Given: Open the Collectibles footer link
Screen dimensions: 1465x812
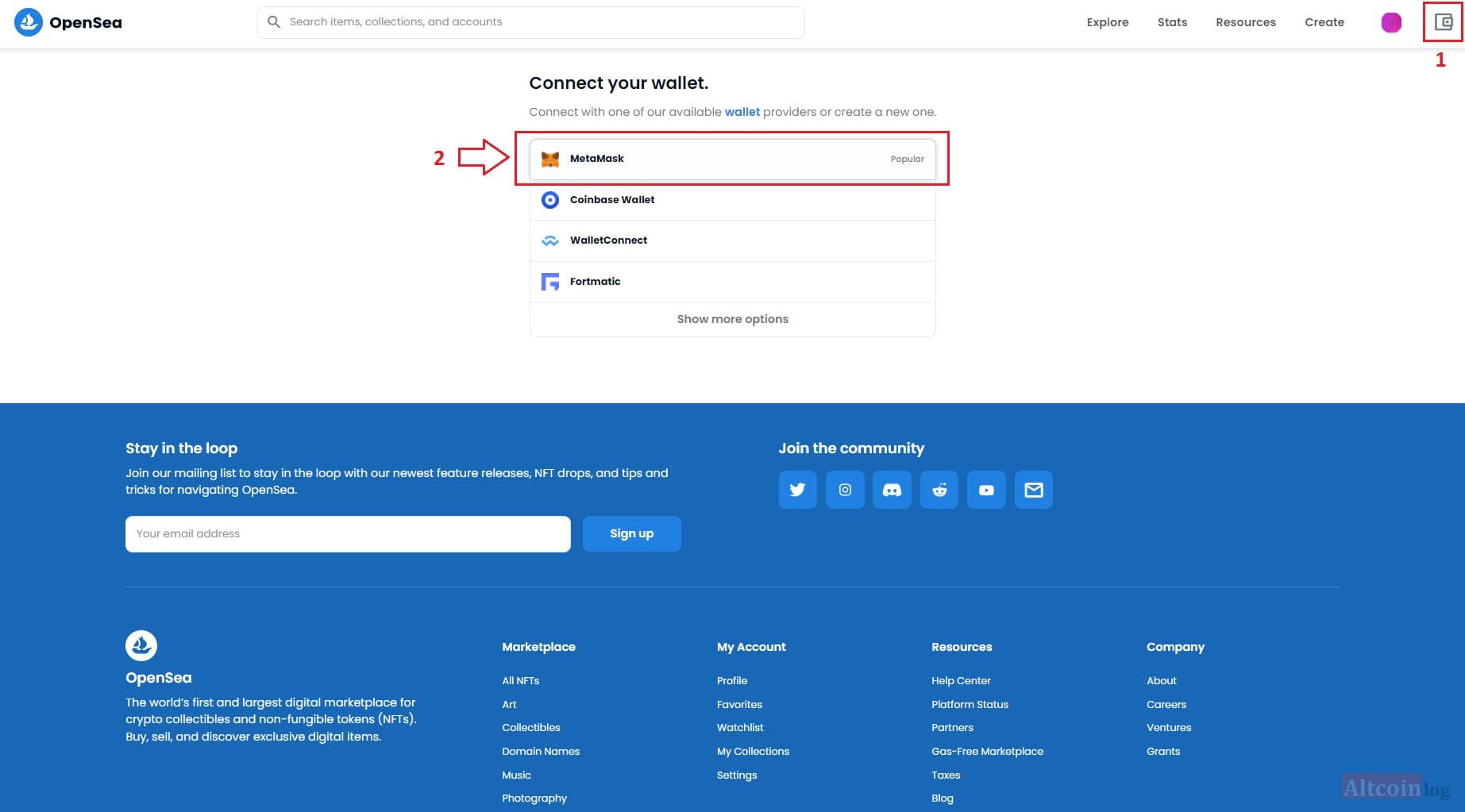Looking at the screenshot, I should pyautogui.click(x=531, y=727).
